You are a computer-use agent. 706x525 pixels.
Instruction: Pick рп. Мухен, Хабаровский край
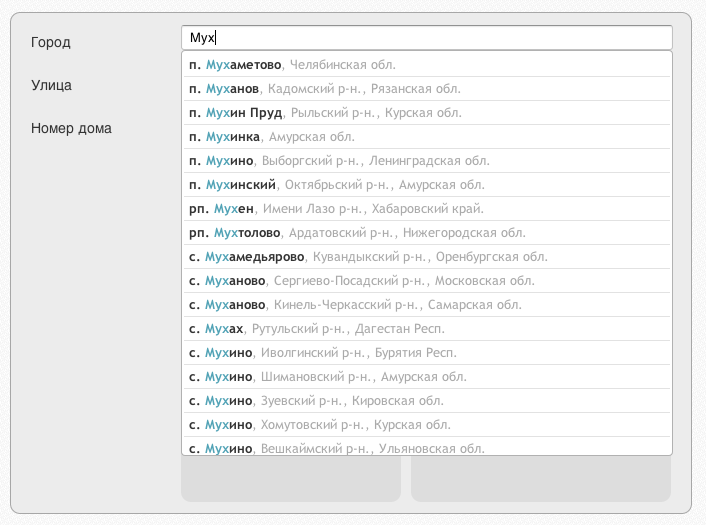click(426, 209)
